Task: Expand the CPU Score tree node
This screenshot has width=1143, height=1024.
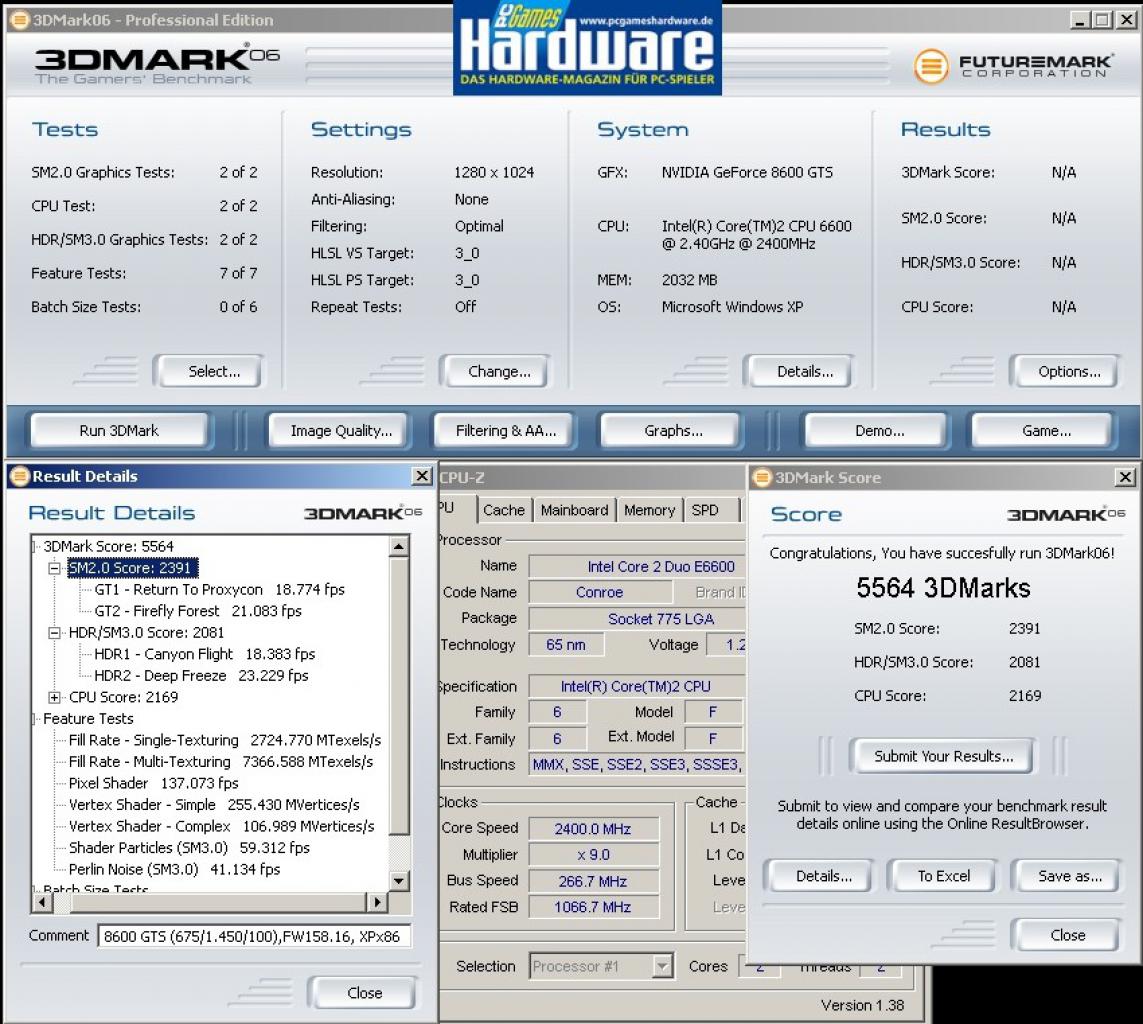Action: tap(54, 697)
